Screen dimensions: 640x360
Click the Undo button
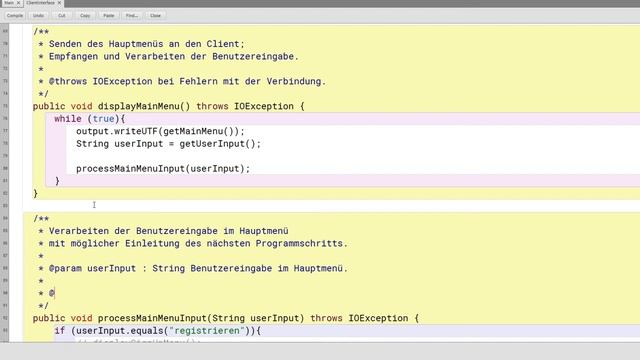point(38,16)
